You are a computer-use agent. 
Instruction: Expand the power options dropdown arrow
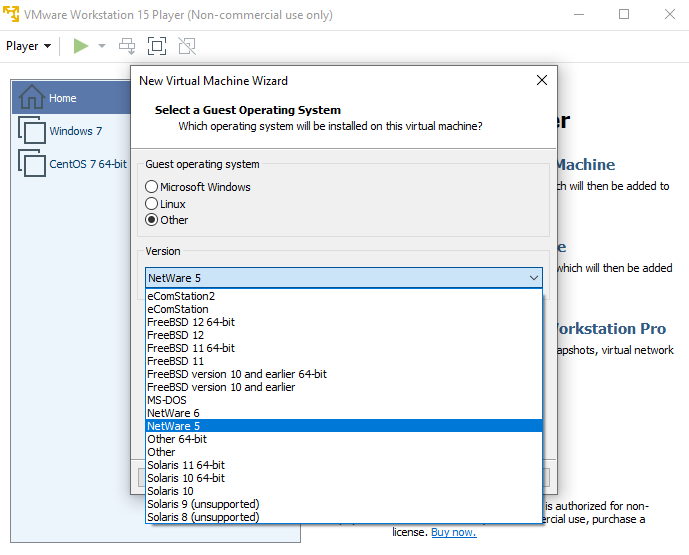coord(102,46)
